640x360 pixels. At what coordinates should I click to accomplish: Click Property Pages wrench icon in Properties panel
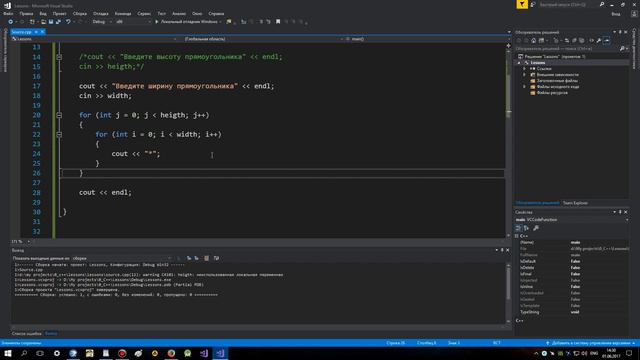tap(536, 228)
